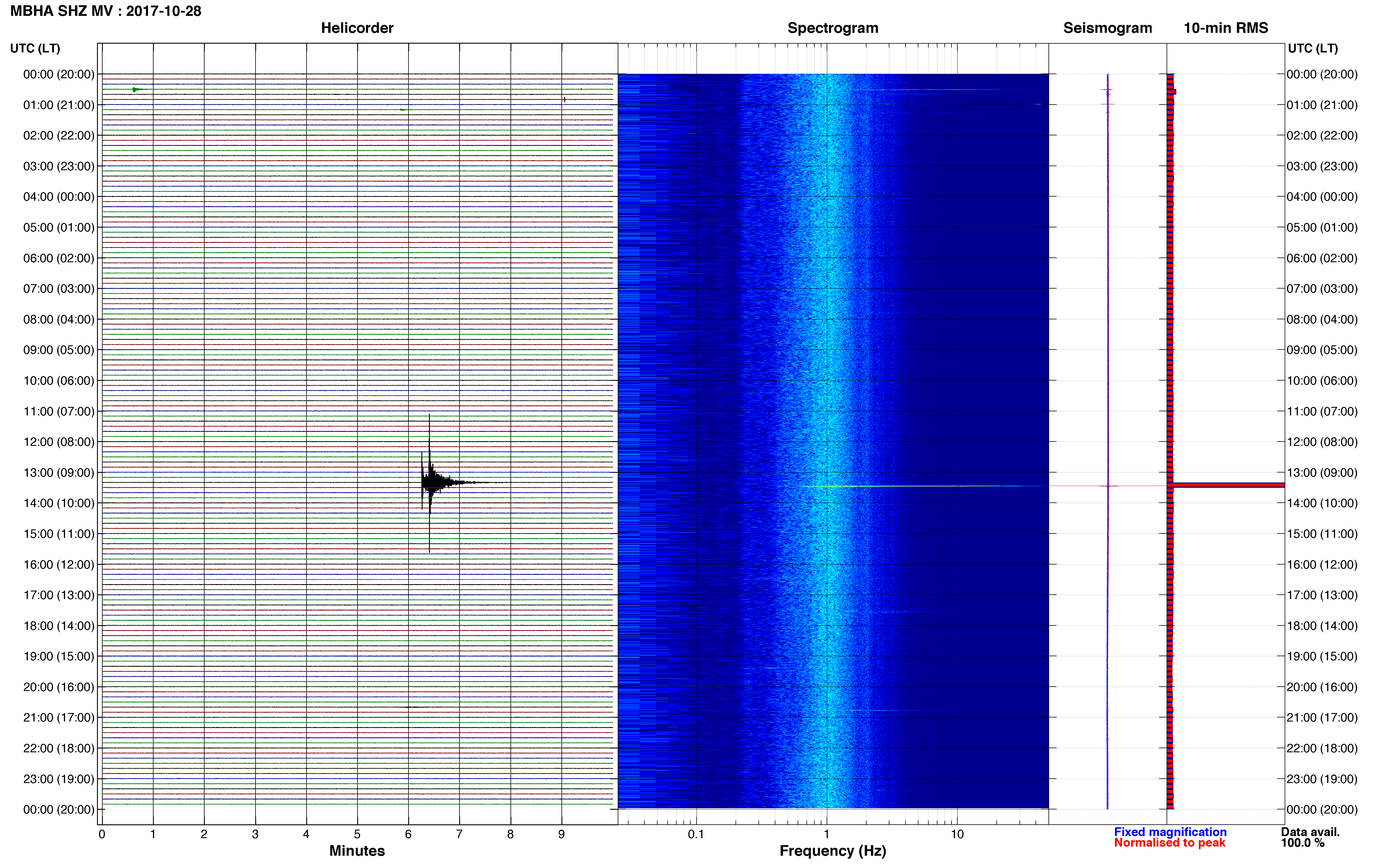The height and width of the screenshot is (868, 1389).
Task: Click the red 'Normalised to peak' legend text
Action: (x=1170, y=843)
